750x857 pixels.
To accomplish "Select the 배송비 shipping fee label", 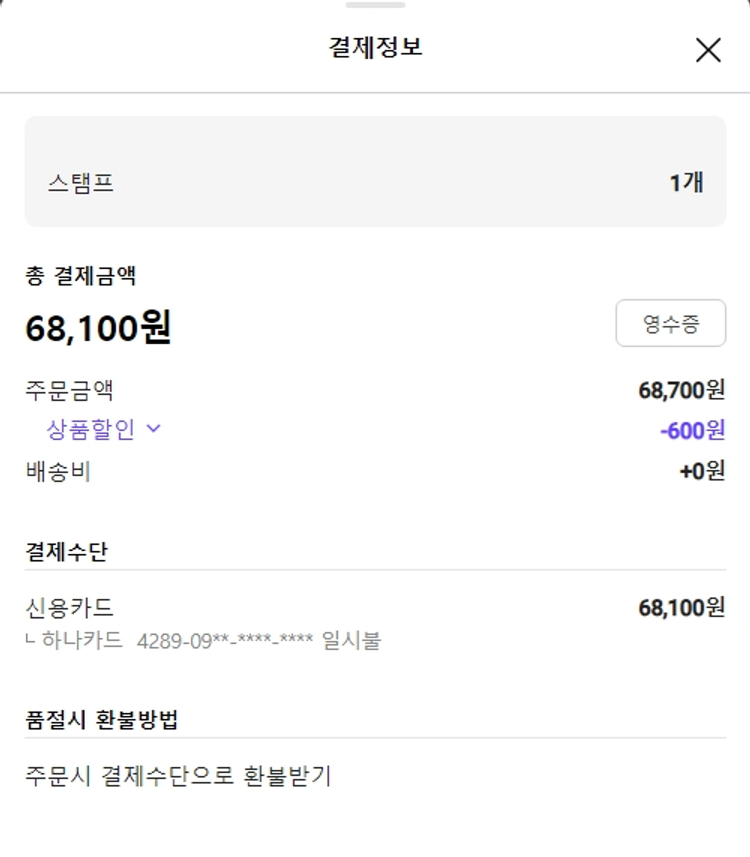I will click(58, 471).
